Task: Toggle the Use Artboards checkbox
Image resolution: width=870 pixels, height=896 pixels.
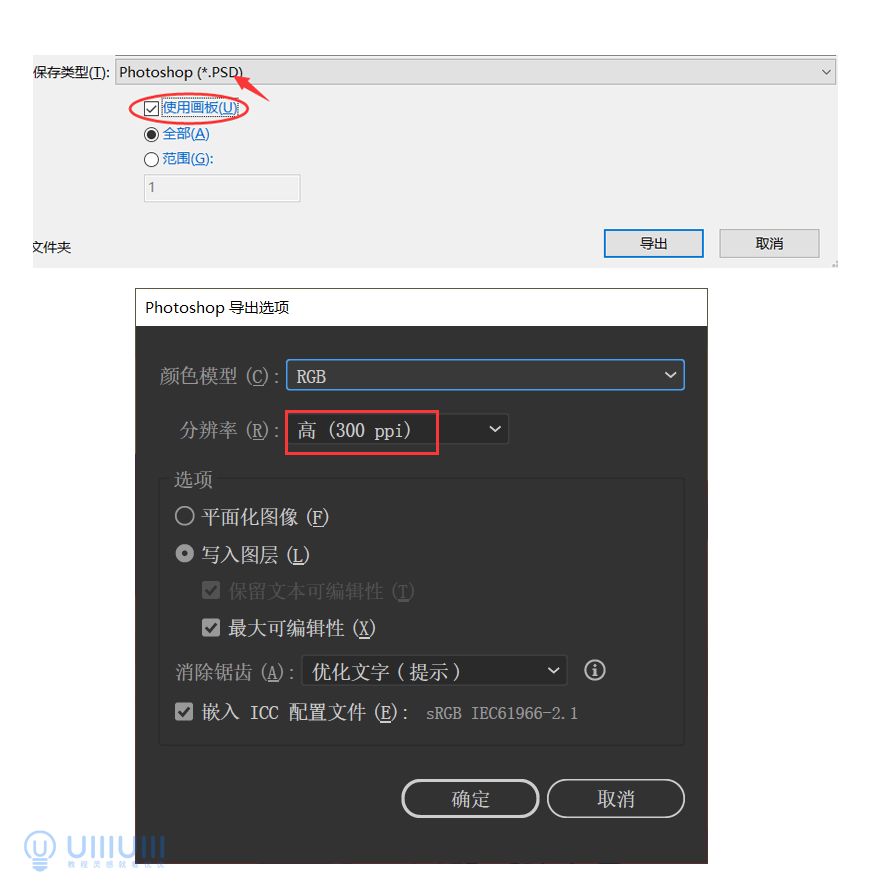Action: [151, 109]
